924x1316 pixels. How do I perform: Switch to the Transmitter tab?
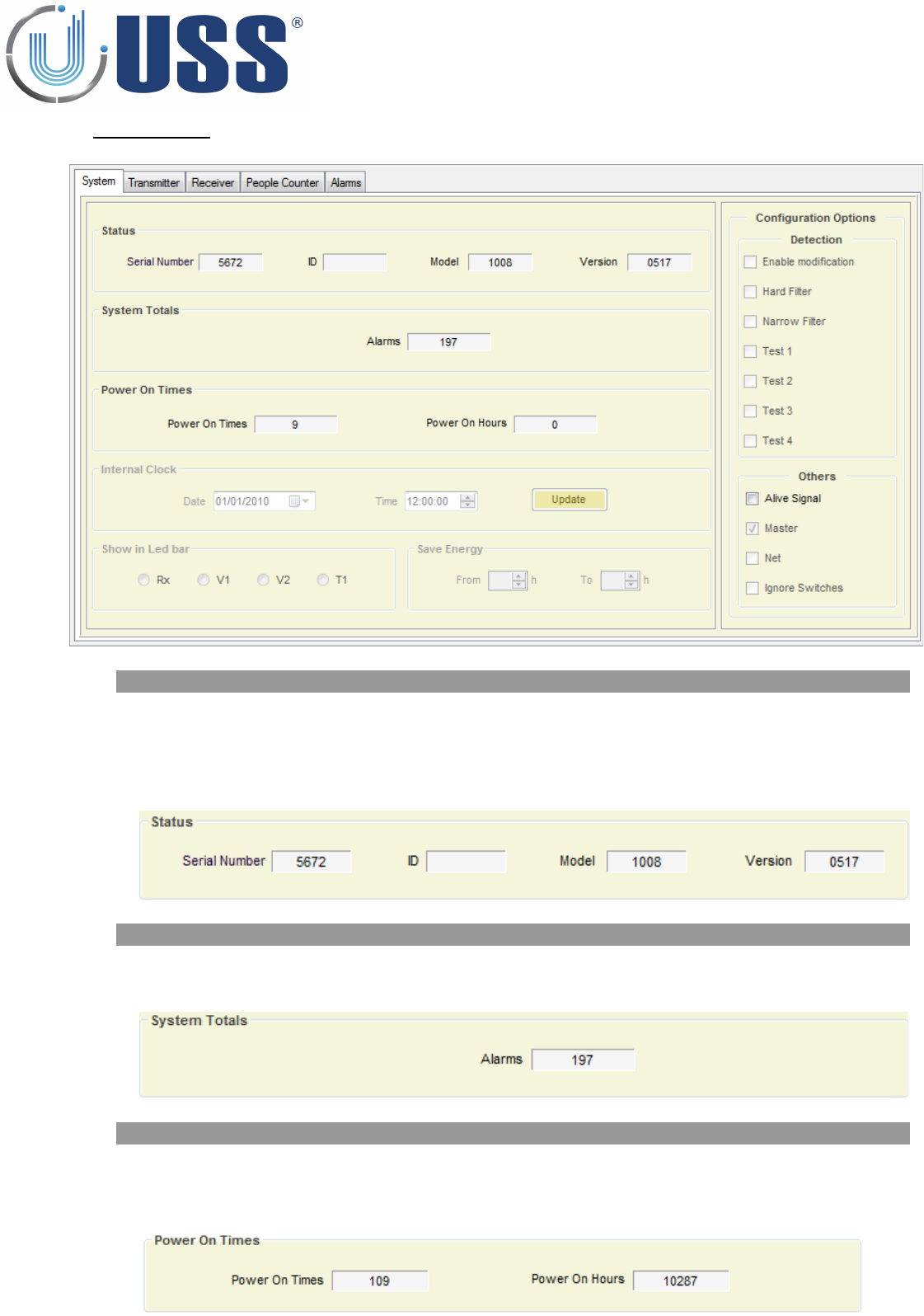(153, 182)
